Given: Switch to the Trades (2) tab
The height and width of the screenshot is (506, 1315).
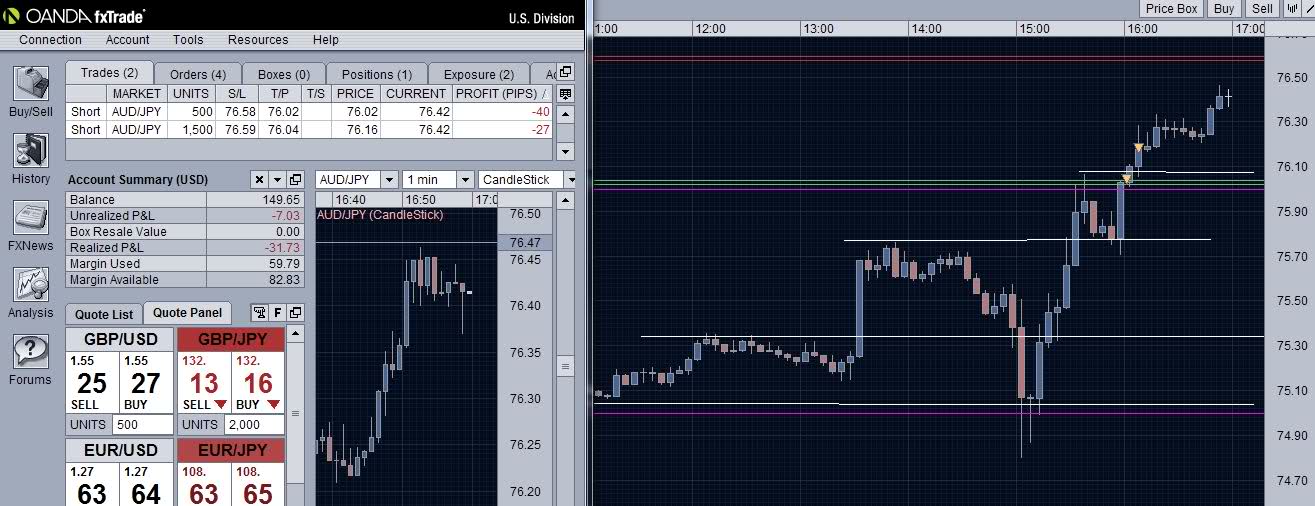Looking at the screenshot, I should coord(109,73).
